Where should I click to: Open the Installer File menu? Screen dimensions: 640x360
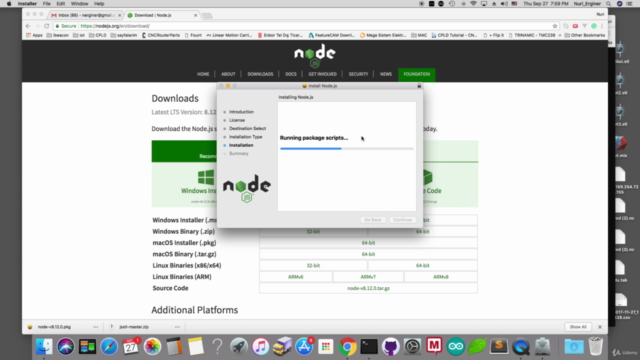[47, 4]
